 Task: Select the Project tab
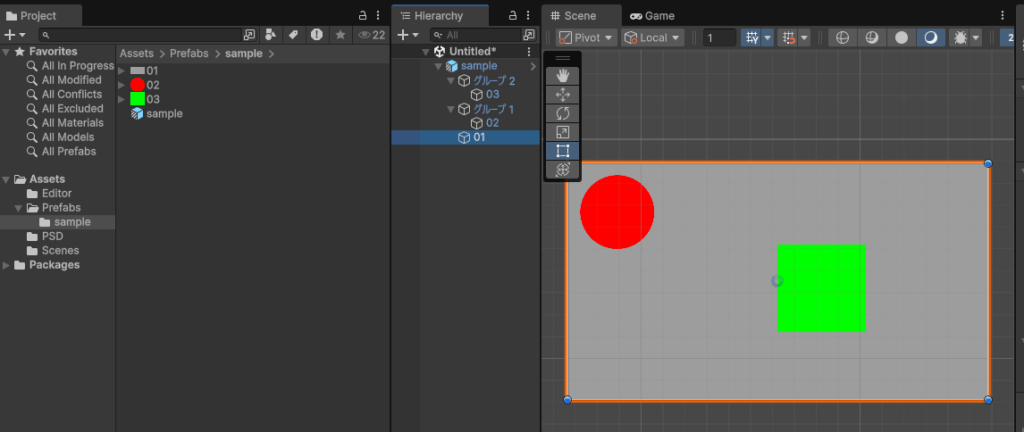click(41, 16)
